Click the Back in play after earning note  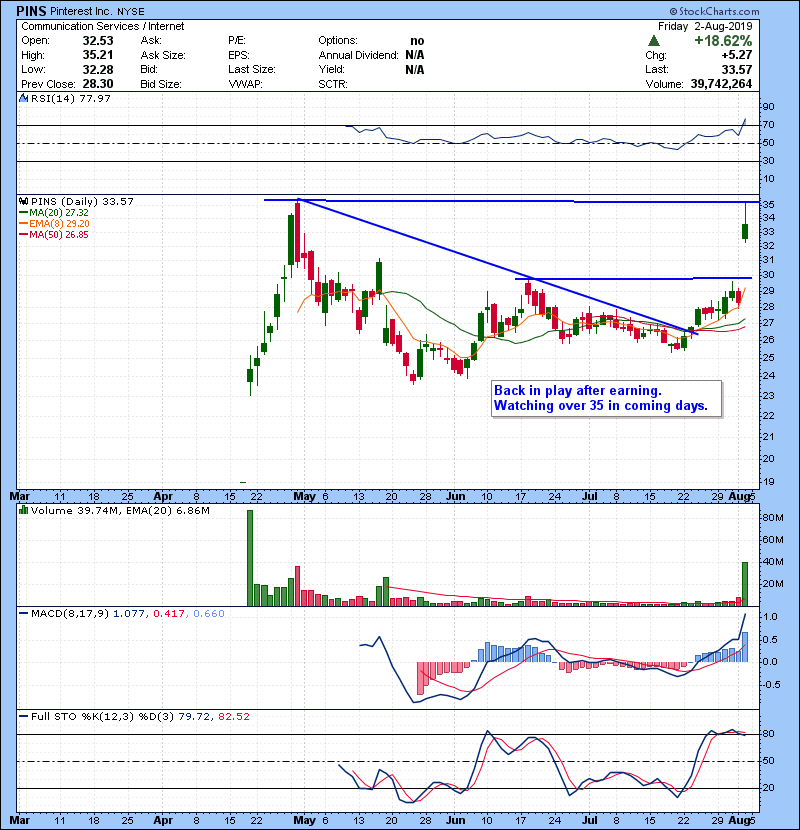(606, 398)
